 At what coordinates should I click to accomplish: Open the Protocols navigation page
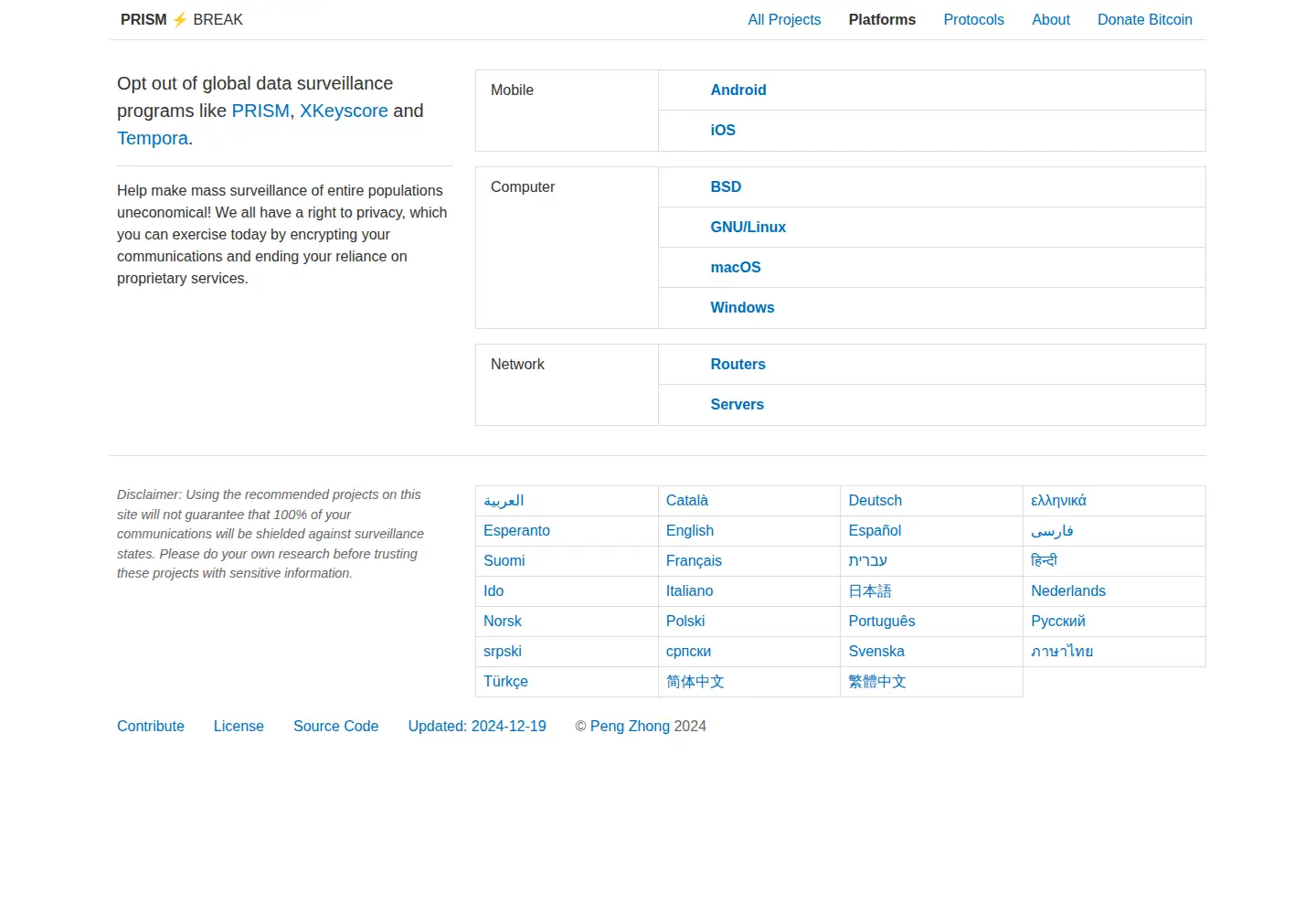coord(973,20)
